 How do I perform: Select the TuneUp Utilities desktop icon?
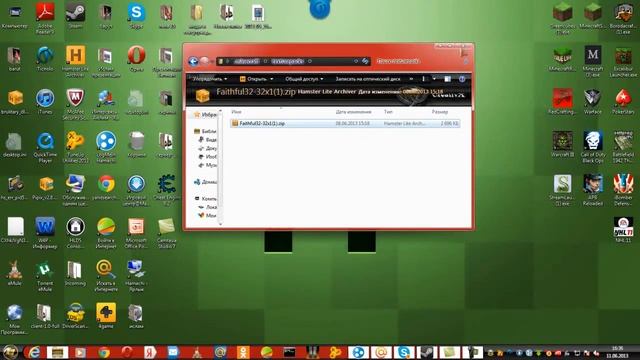point(75,147)
